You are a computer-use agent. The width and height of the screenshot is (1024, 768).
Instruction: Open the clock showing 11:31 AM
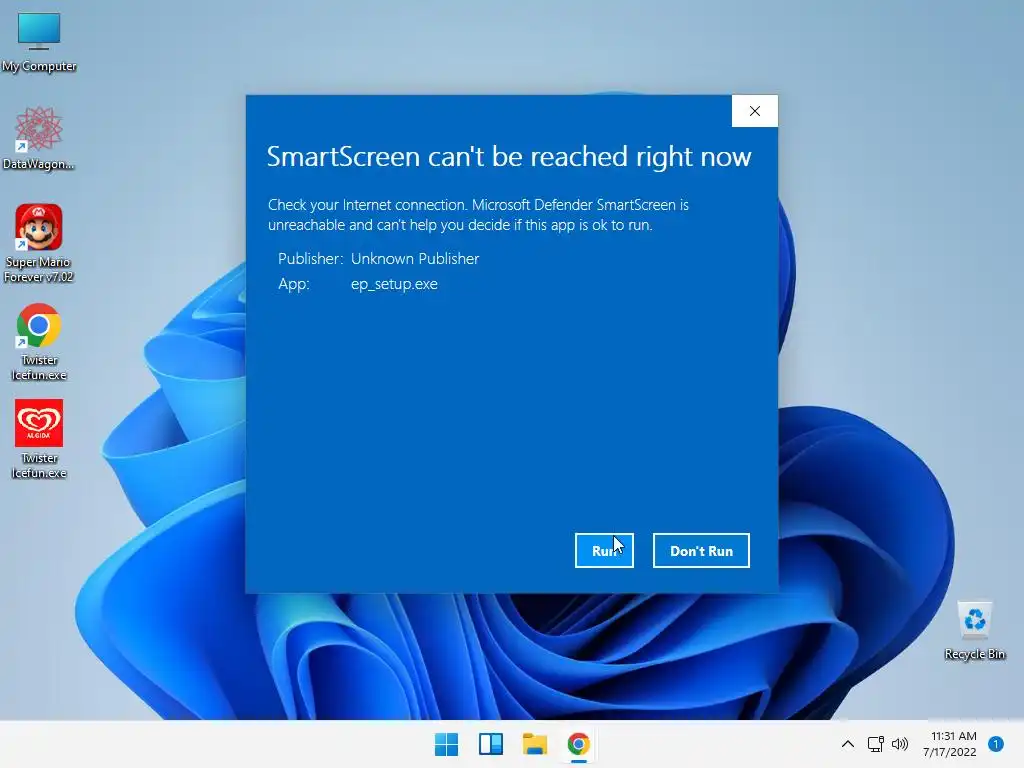click(950, 744)
